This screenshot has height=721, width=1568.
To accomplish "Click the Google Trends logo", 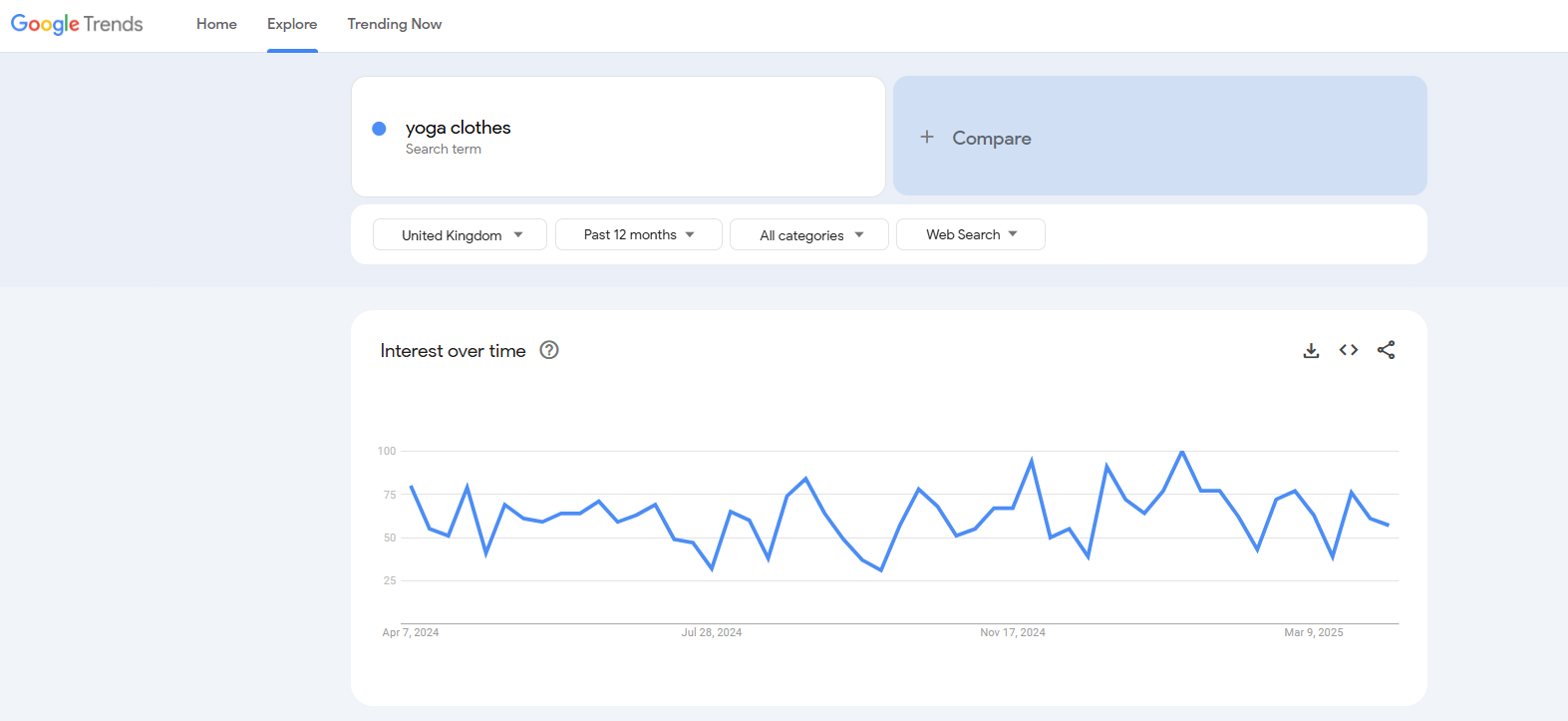I will (x=77, y=24).
